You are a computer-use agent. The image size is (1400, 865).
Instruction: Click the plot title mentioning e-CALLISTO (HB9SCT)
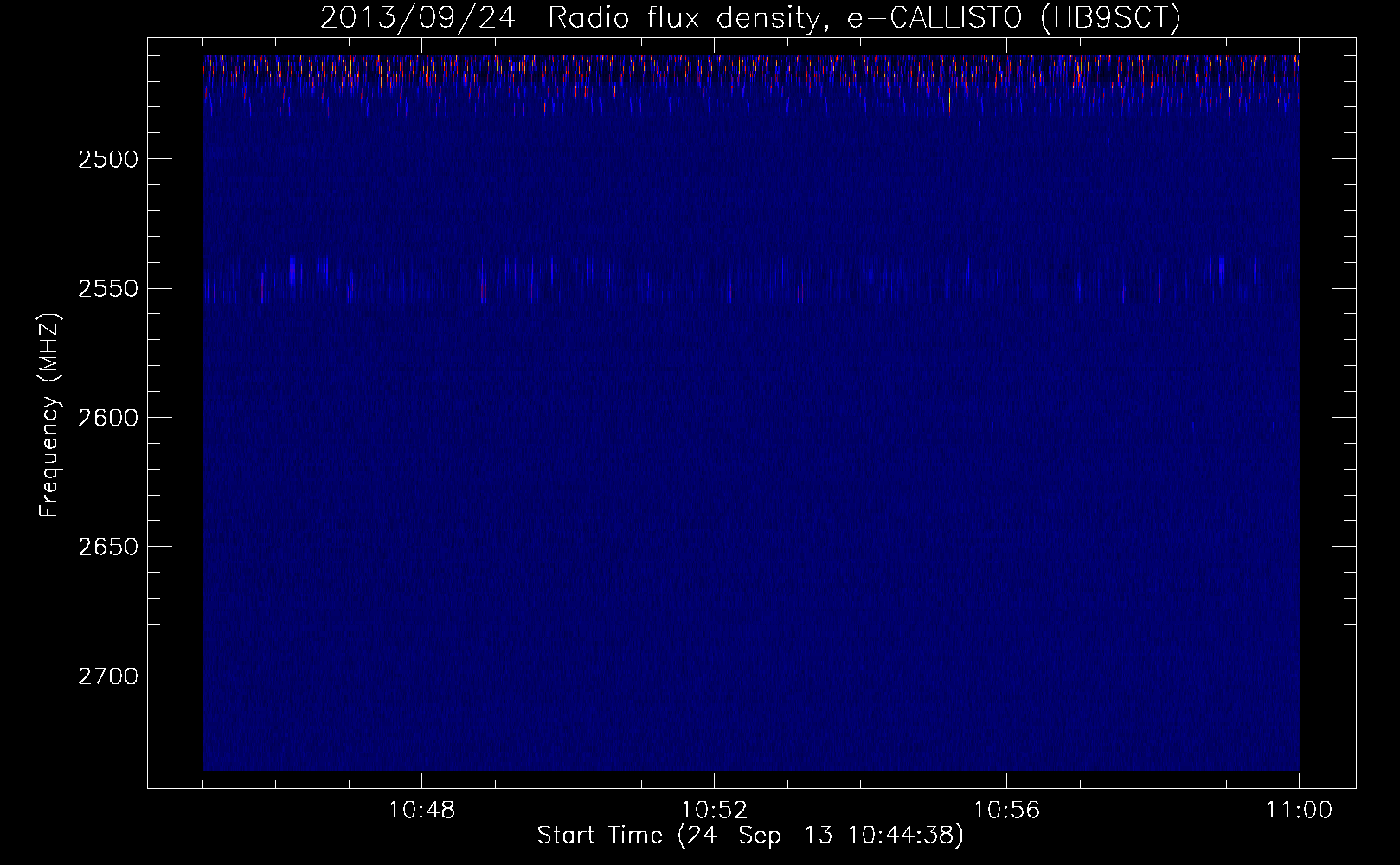(750, 18)
